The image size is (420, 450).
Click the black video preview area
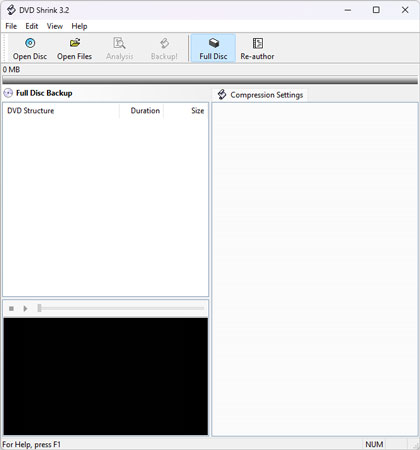(106, 376)
